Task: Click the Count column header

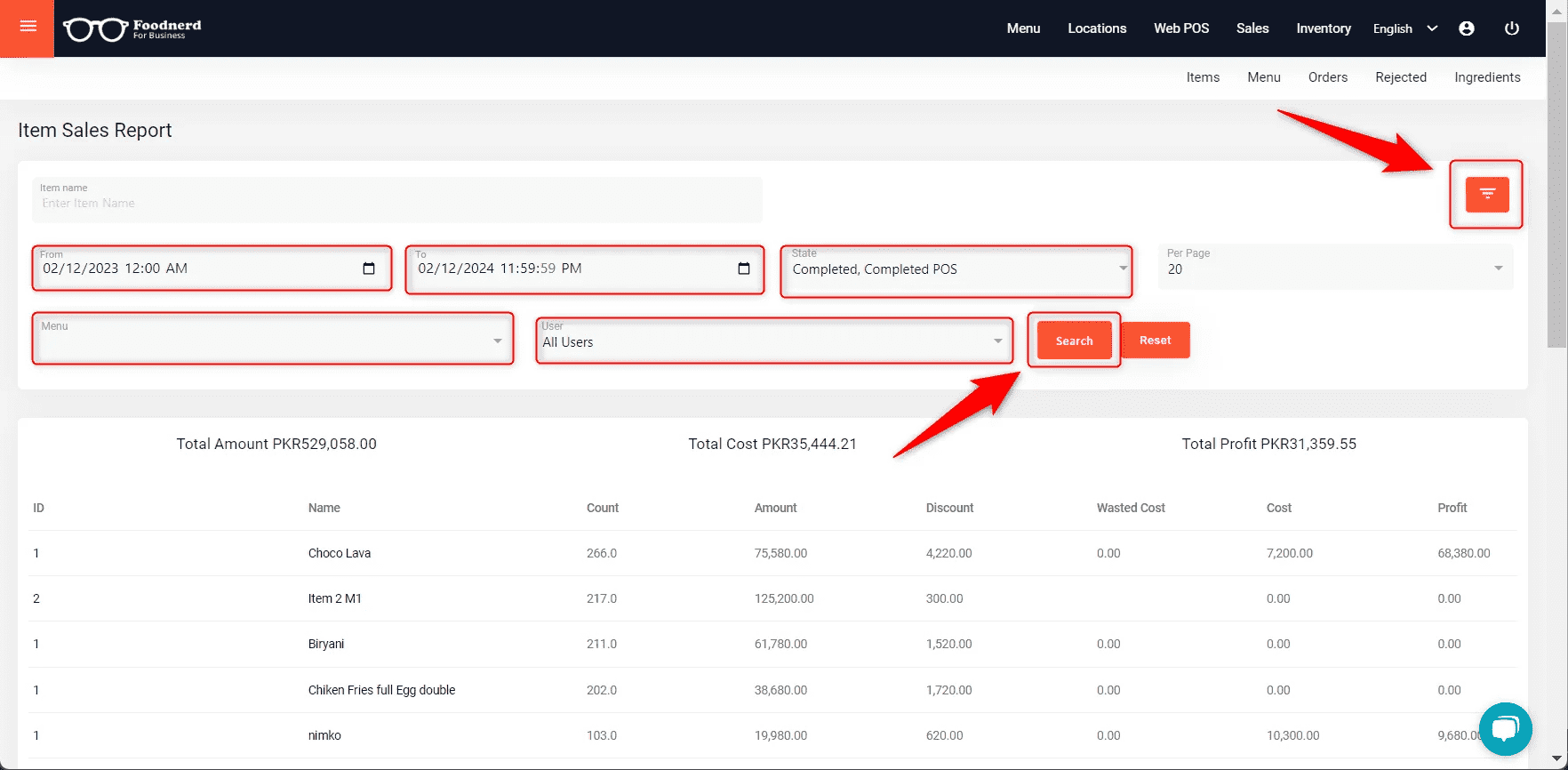Action: click(603, 508)
